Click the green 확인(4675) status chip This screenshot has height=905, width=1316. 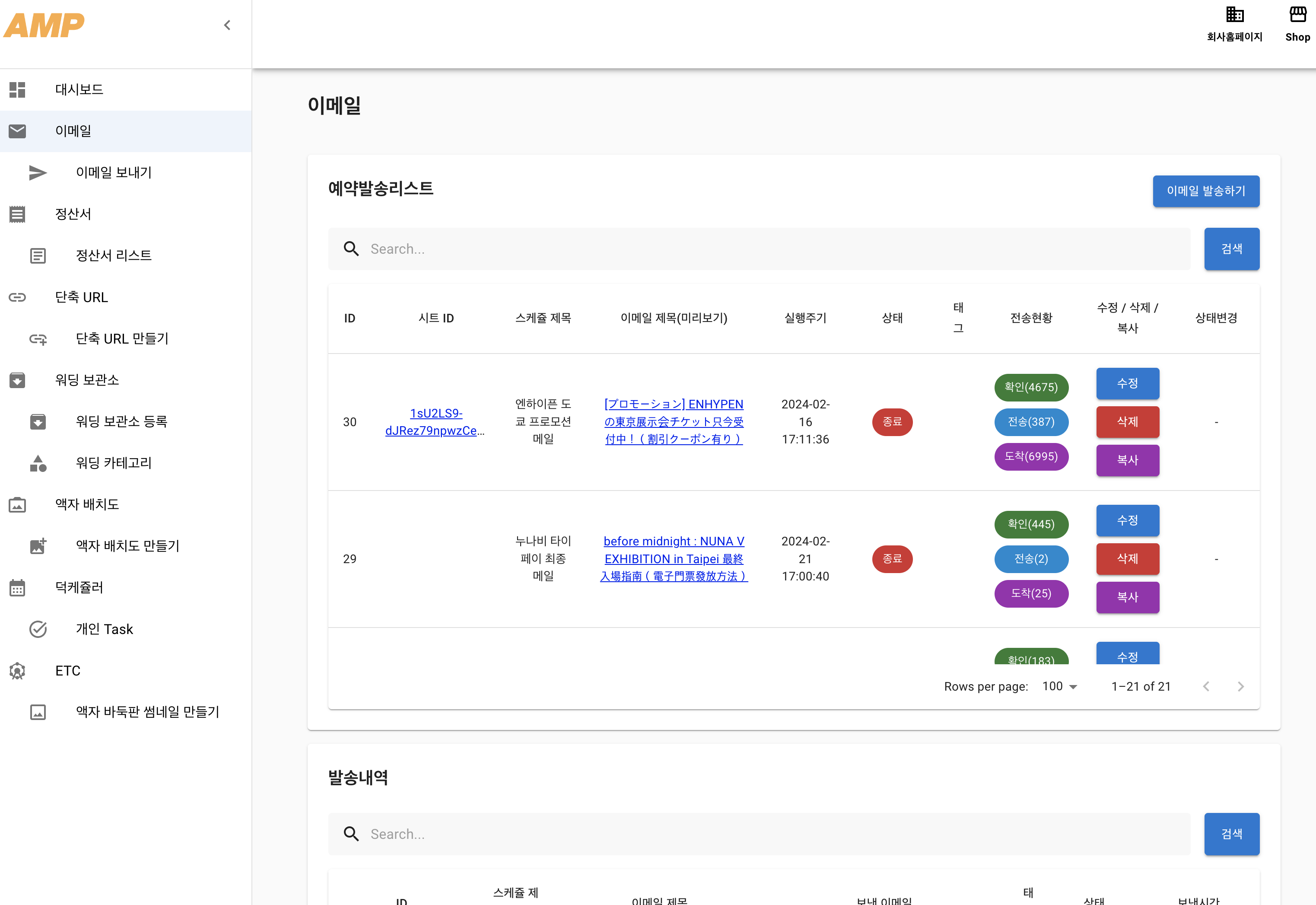(1031, 387)
